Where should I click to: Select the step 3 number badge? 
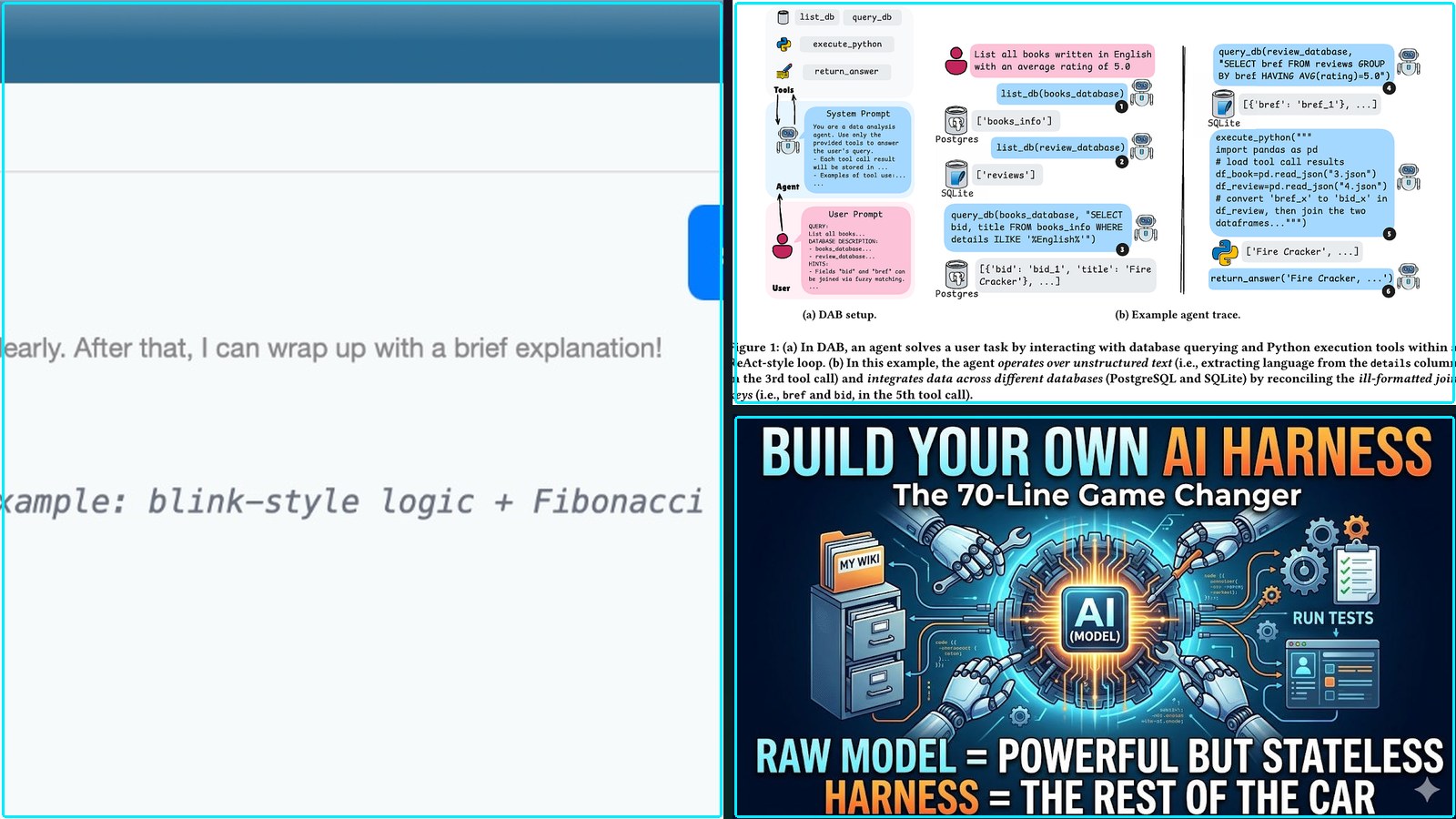coord(1122,249)
